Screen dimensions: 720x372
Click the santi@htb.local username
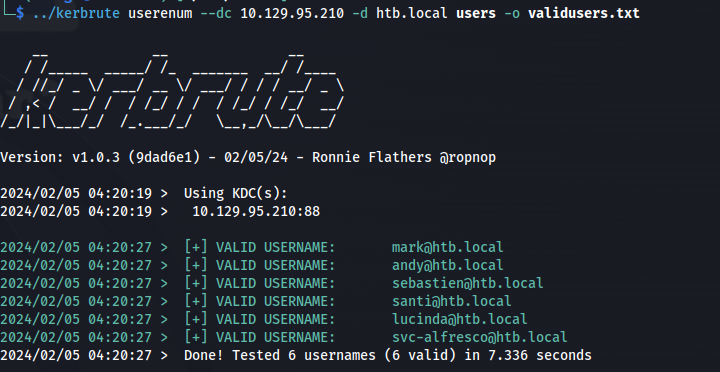point(451,301)
